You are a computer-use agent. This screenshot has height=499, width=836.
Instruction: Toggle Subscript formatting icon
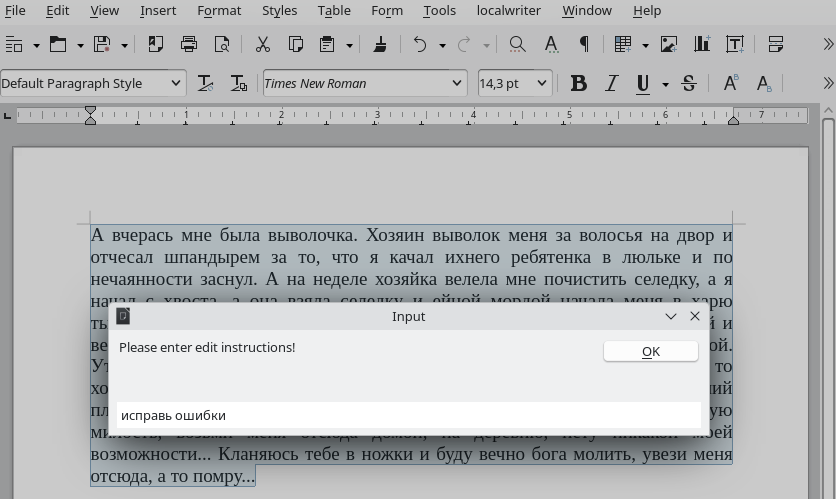pos(763,84)
